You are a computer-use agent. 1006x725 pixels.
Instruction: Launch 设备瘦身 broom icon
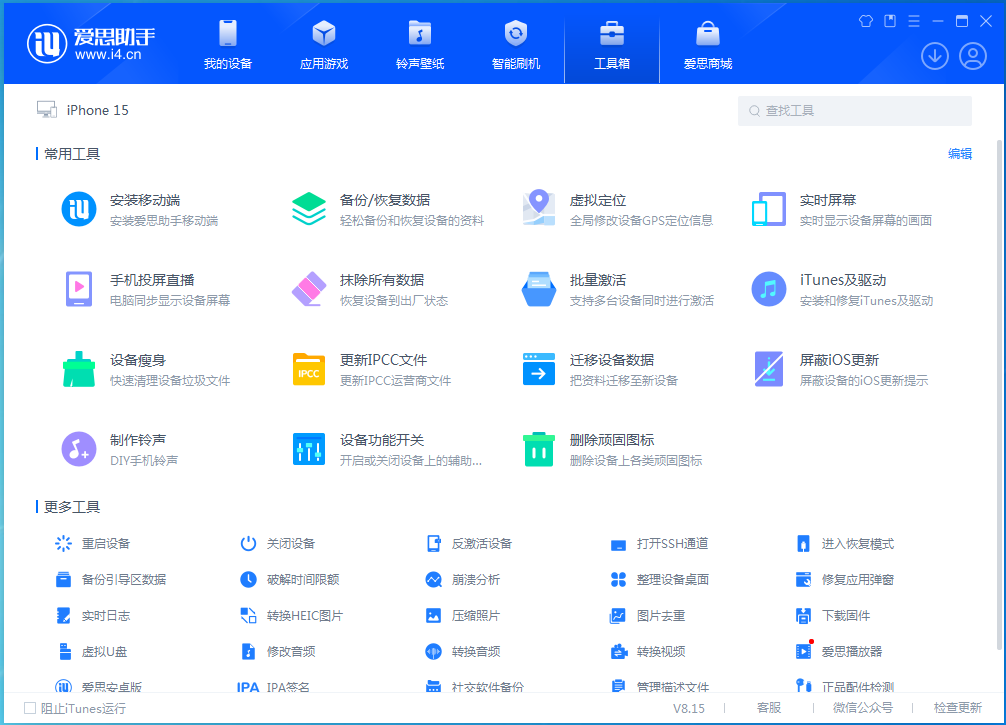[79, 369]
